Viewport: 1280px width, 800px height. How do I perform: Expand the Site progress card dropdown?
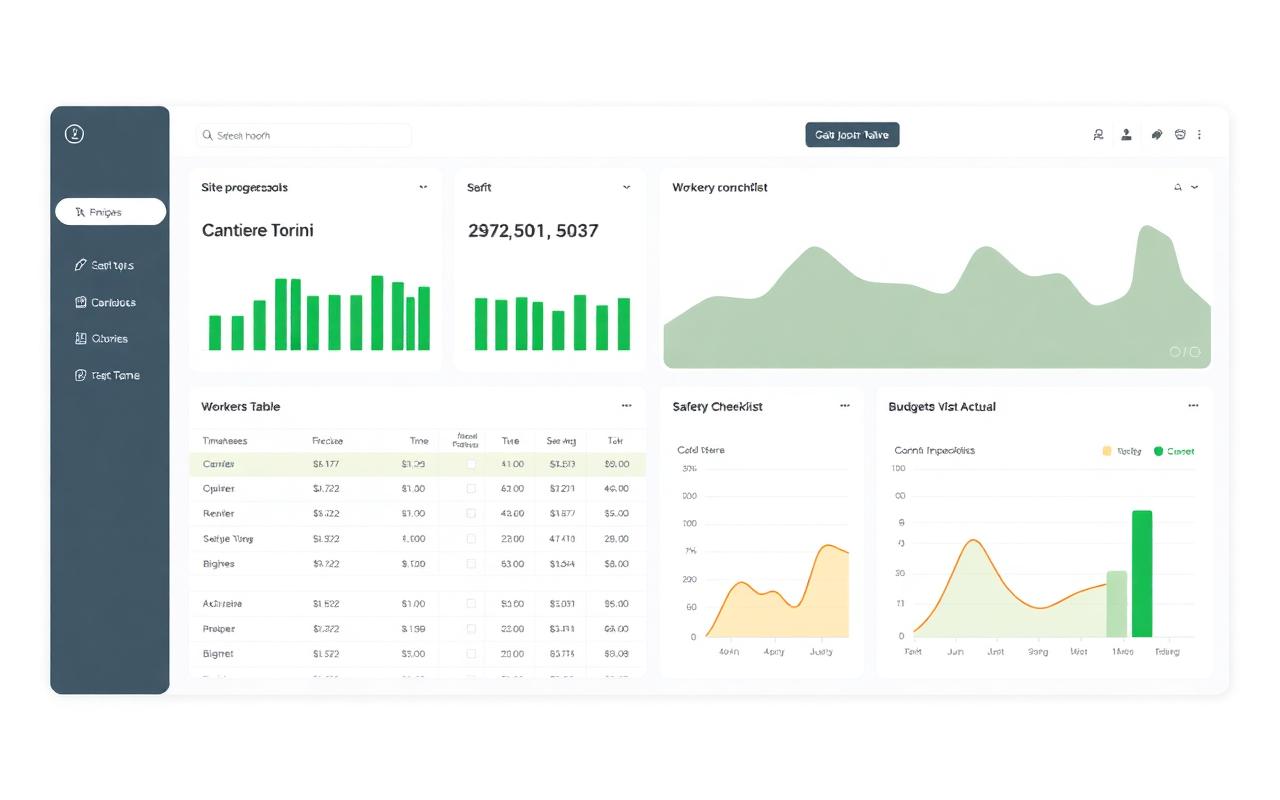(x=423, y=187)
